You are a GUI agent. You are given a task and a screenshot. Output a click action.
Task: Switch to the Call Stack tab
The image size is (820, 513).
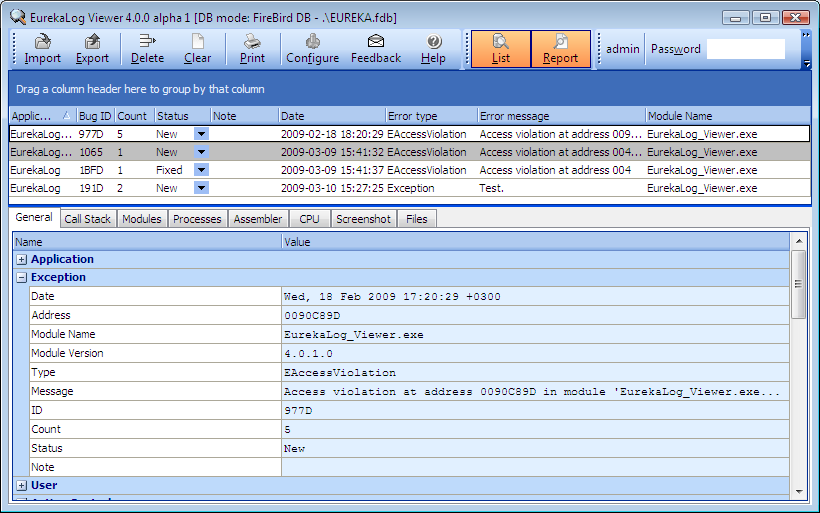(x=87, y=219)
